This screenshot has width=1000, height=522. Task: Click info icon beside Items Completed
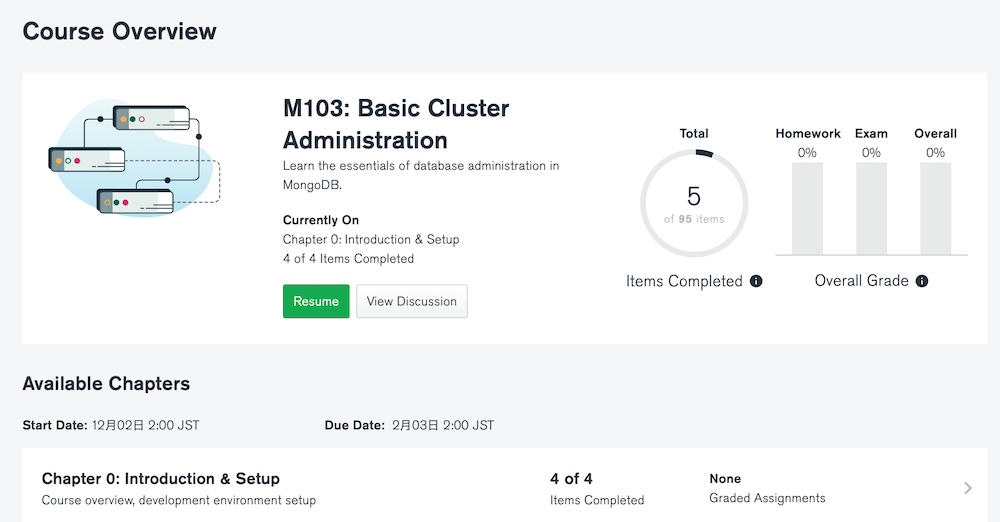tap(756, 281)
